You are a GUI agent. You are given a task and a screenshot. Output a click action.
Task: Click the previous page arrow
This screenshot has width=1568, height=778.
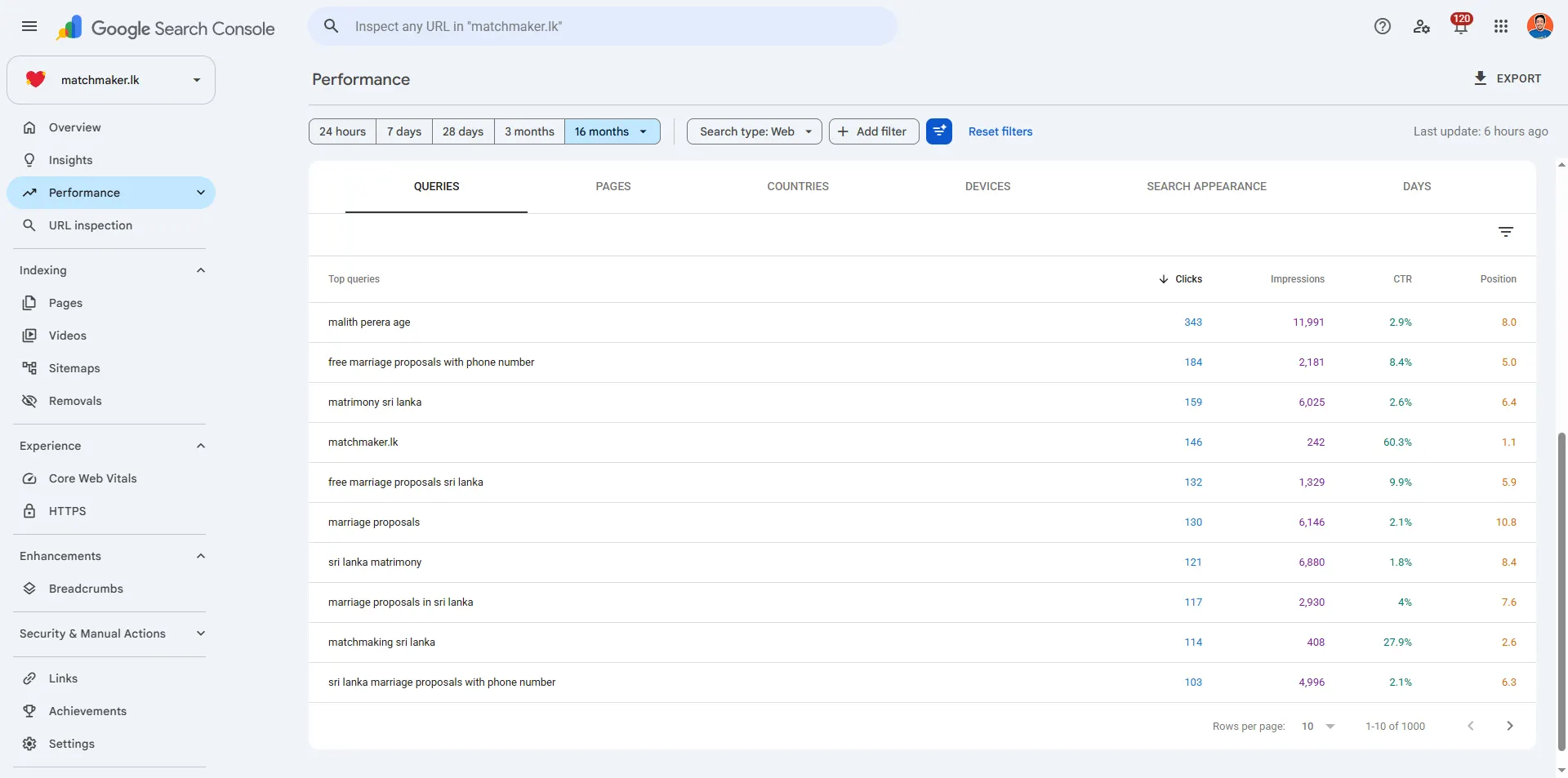click(1470, 726)
